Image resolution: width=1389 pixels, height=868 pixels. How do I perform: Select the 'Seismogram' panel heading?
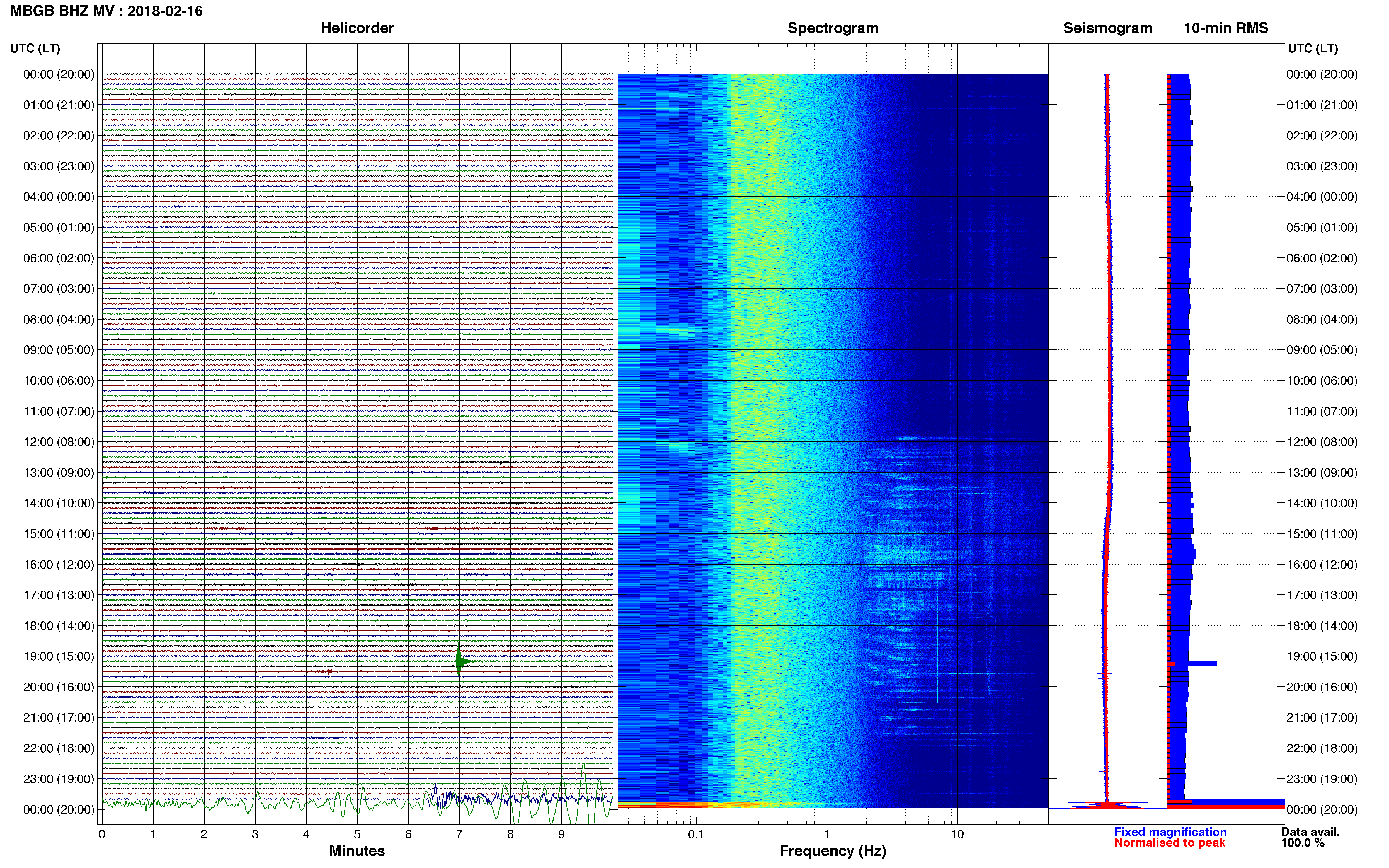click(x=1108, y=28)
